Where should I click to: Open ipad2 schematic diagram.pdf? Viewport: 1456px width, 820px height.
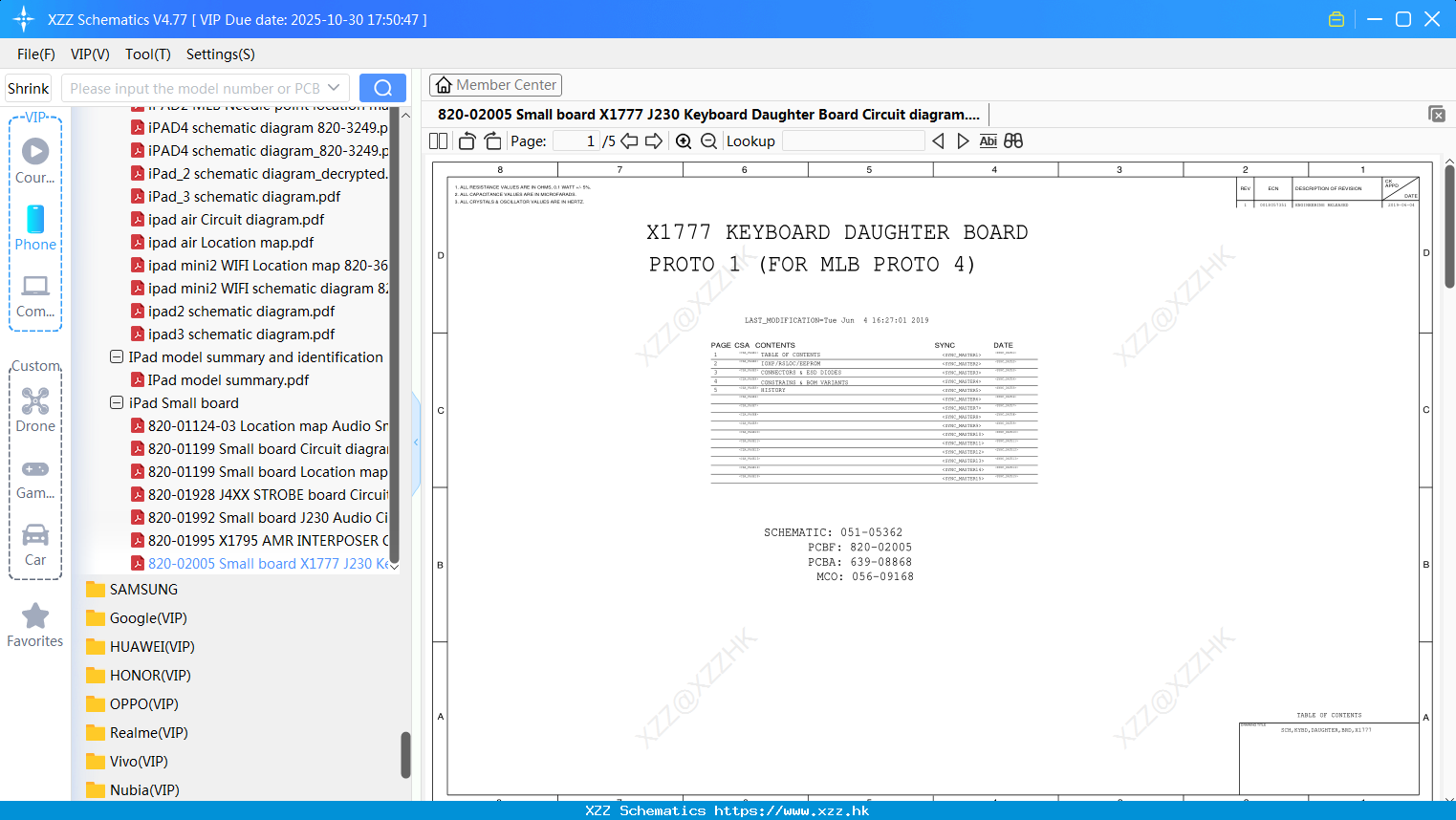click(232, 311)
